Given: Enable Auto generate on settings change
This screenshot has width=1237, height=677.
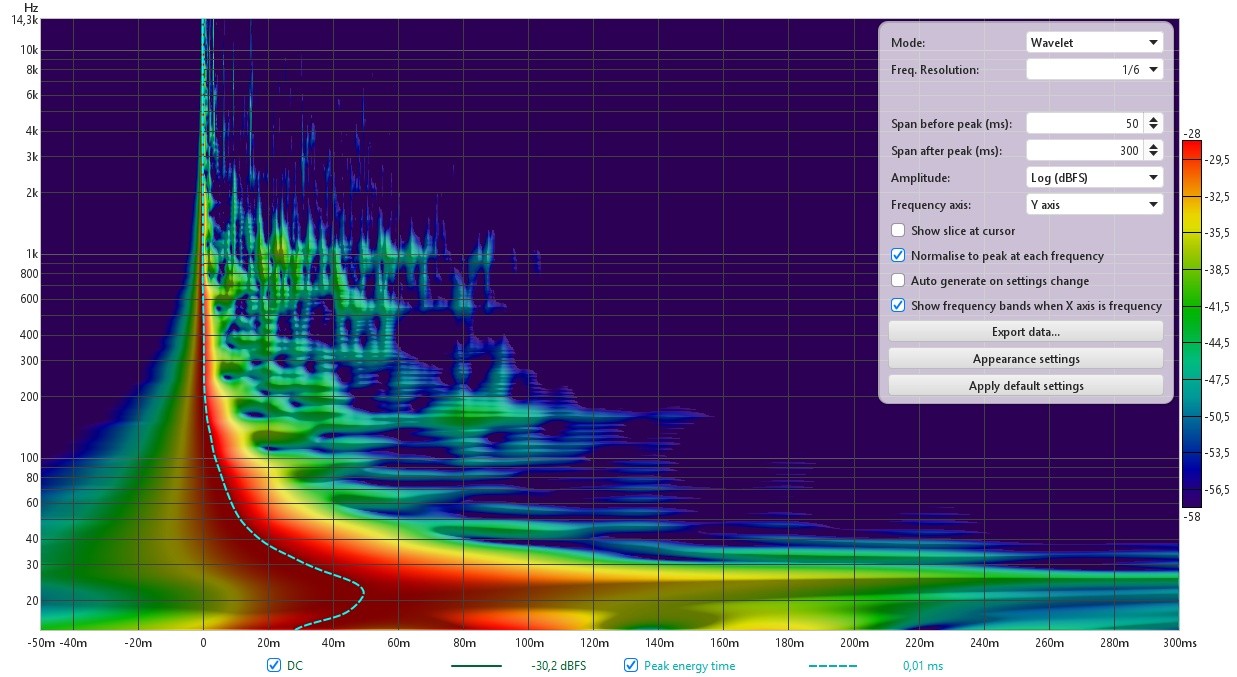Looking at the screenshot, I should click(x=898, y=281).
